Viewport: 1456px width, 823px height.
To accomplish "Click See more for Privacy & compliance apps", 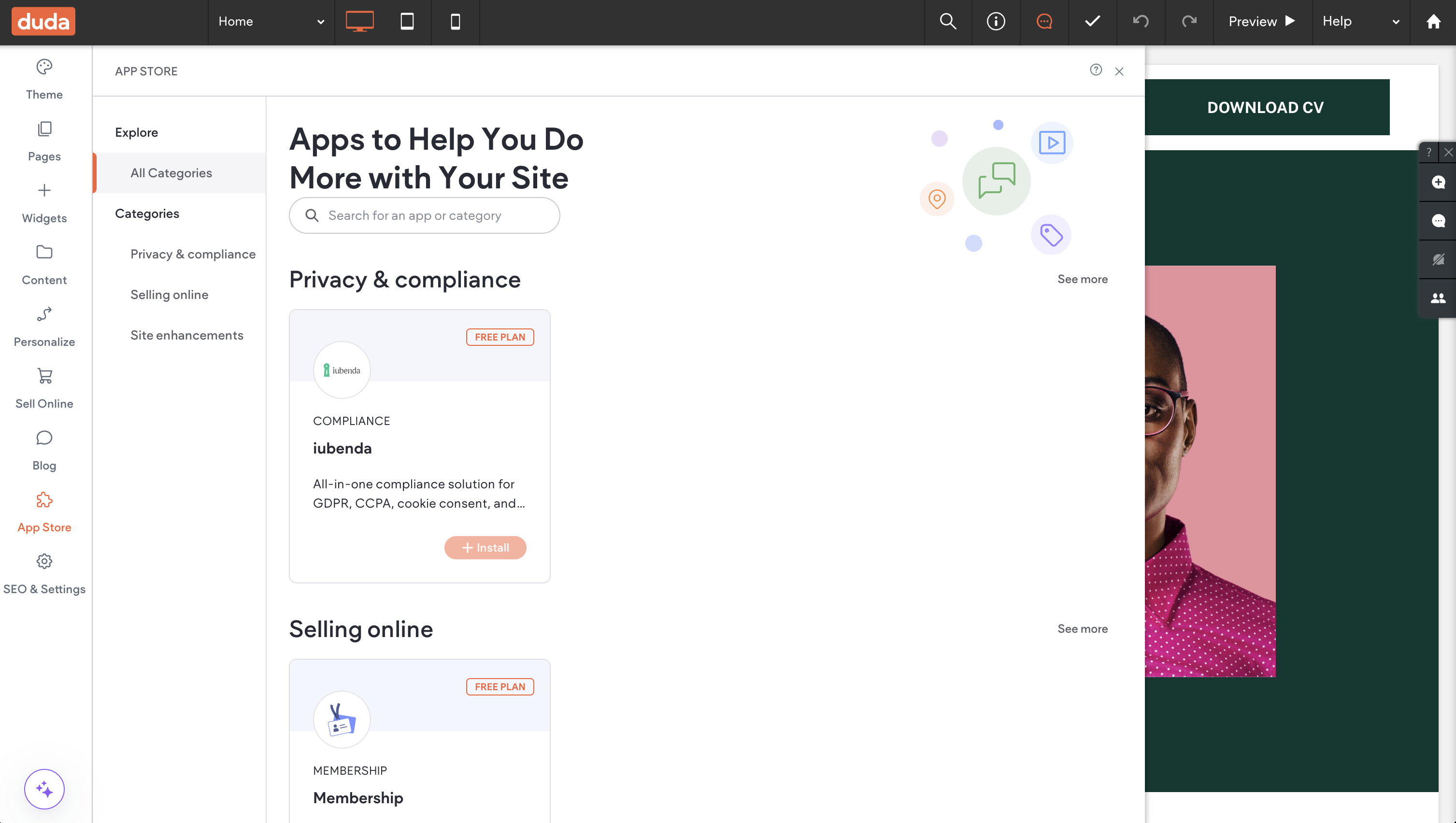I will click(1083, 279).
